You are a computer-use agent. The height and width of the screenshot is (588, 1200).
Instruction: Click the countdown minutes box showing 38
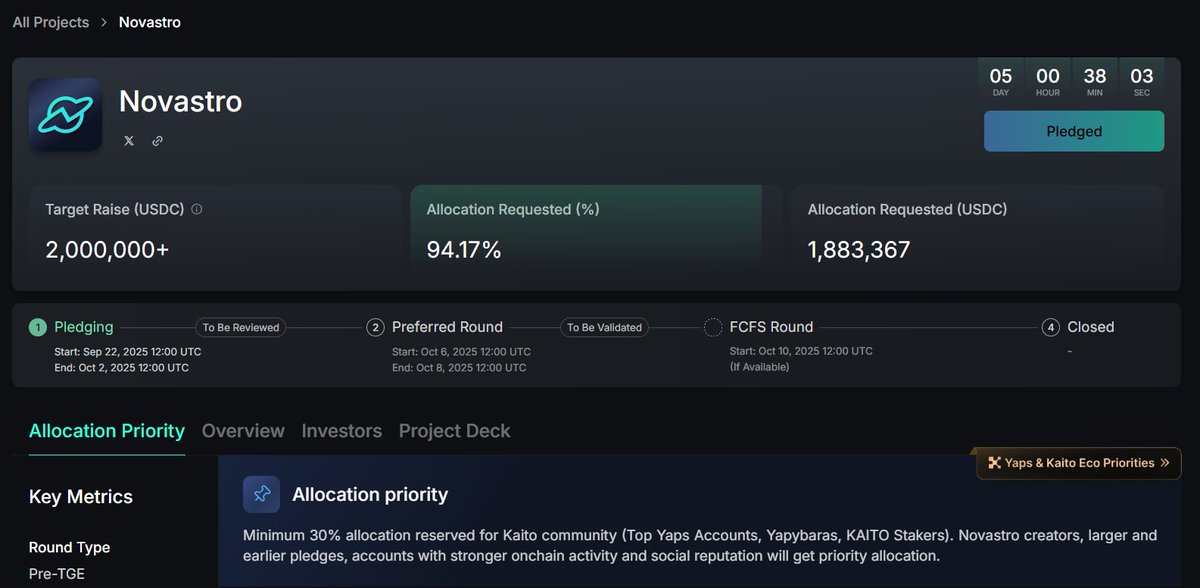1095,80
